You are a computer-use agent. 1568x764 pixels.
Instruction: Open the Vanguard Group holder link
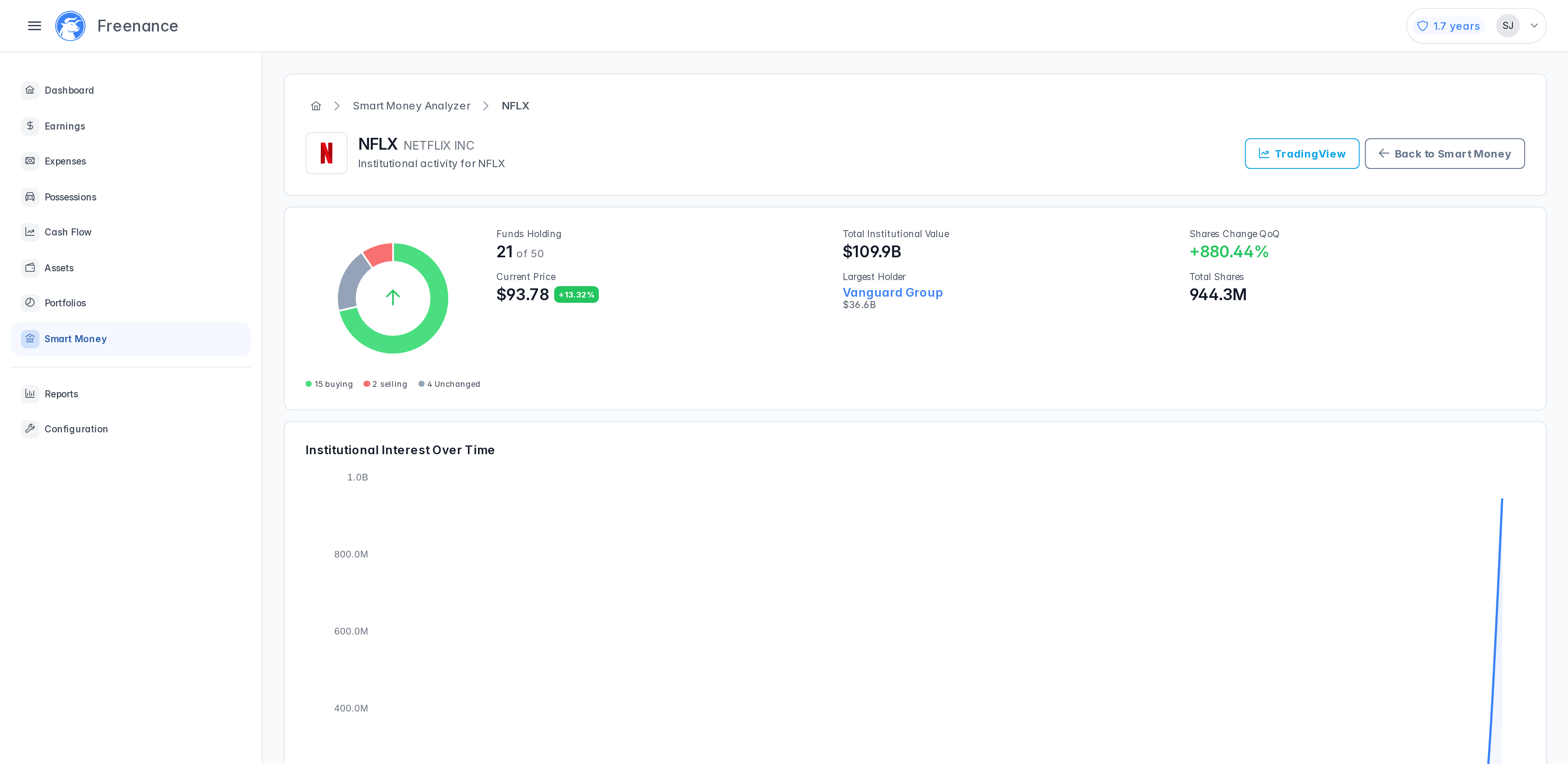(x=893, y=293)
